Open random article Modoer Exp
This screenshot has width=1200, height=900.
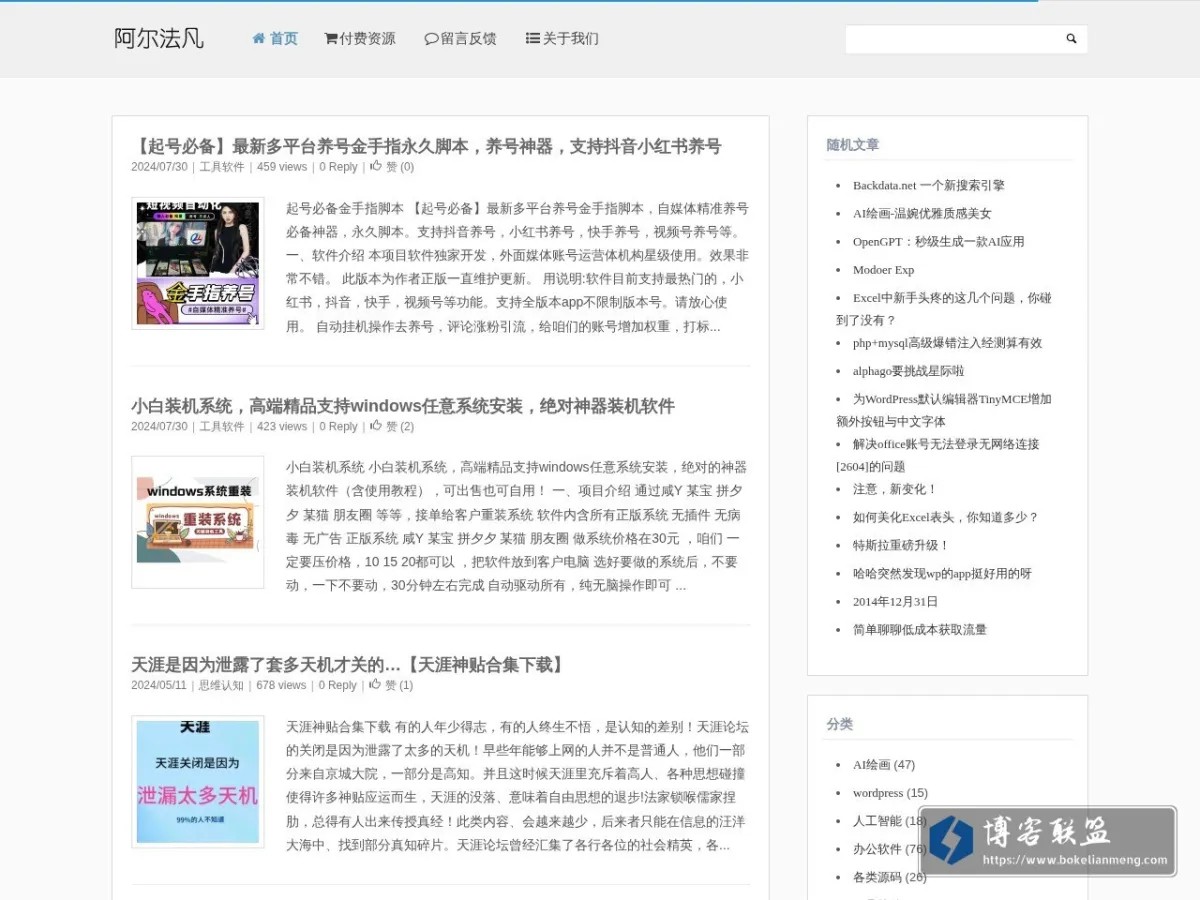[x=883, y=269]
